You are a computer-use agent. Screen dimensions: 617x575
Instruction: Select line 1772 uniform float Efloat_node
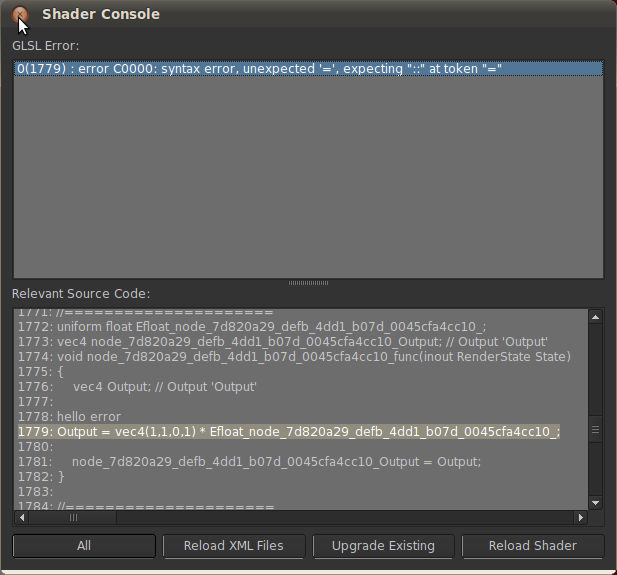pyautogui.click(x=252, y=327)
